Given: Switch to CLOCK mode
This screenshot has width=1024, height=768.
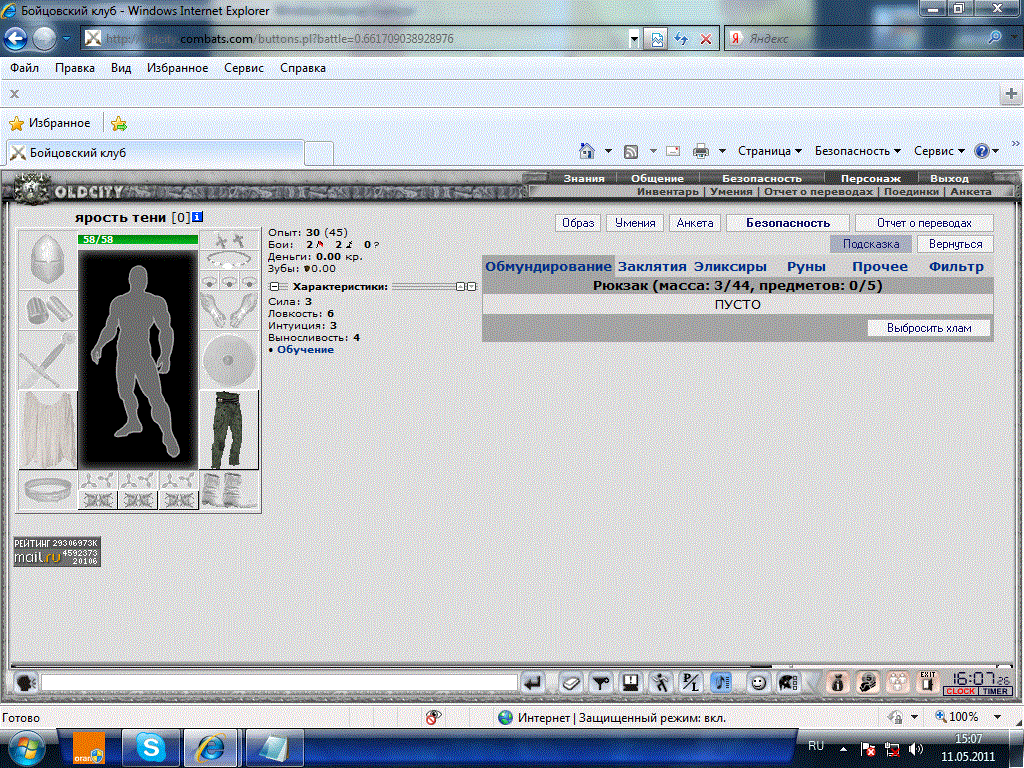Looking at the screenshot, I should click(960, 691).
